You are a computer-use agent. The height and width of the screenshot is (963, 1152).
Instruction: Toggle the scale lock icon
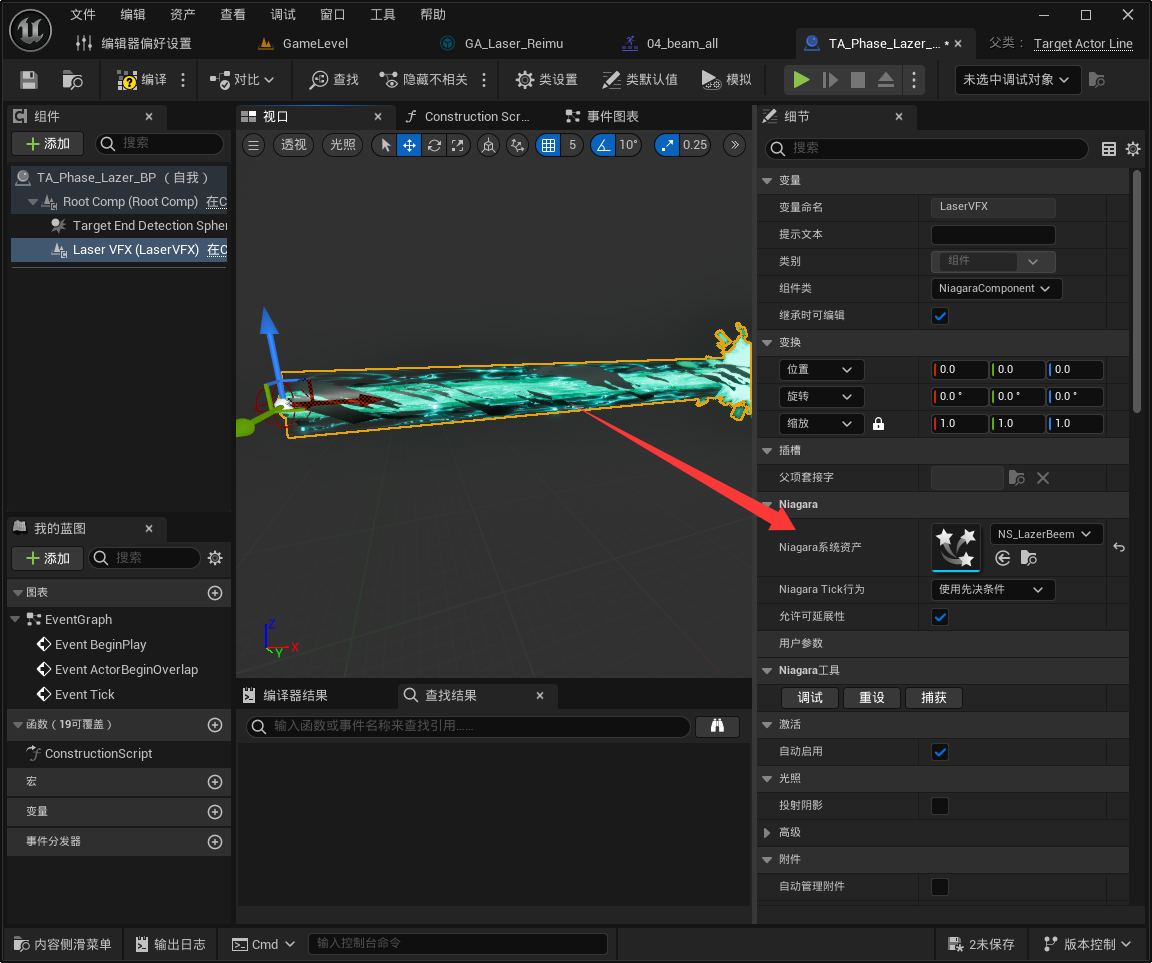coord(878,424)
